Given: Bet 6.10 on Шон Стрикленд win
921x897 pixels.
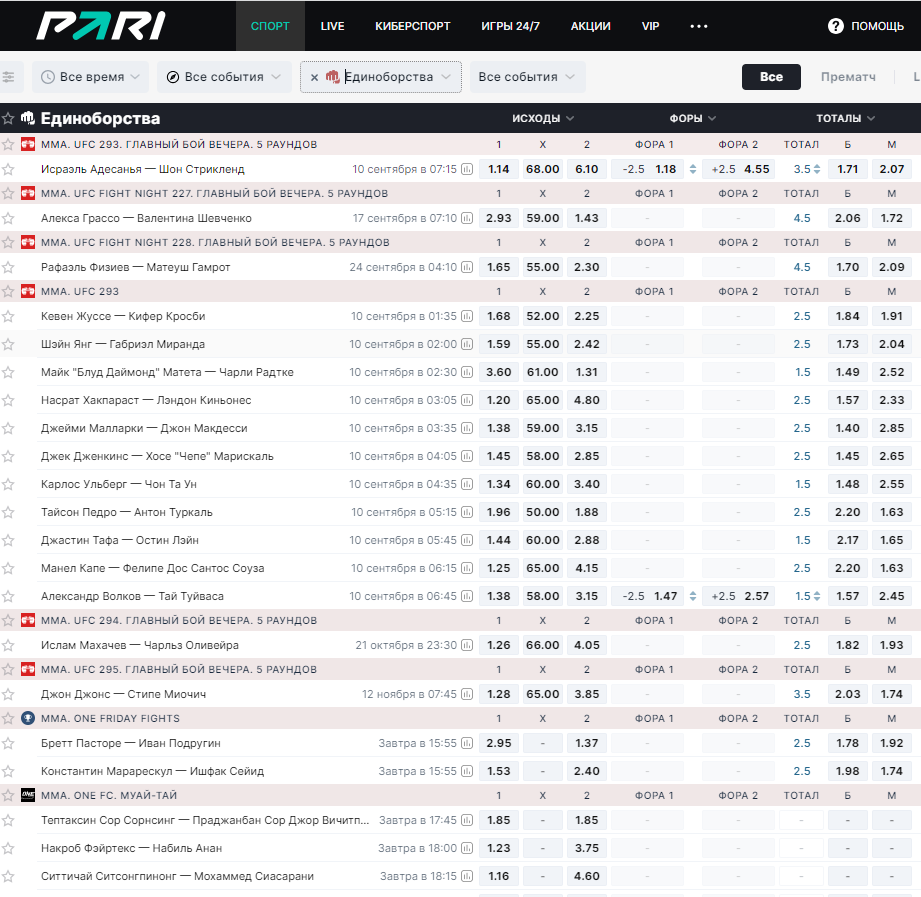Looking at the screenshot, I should pyautogui.click(x=587, y=169).
